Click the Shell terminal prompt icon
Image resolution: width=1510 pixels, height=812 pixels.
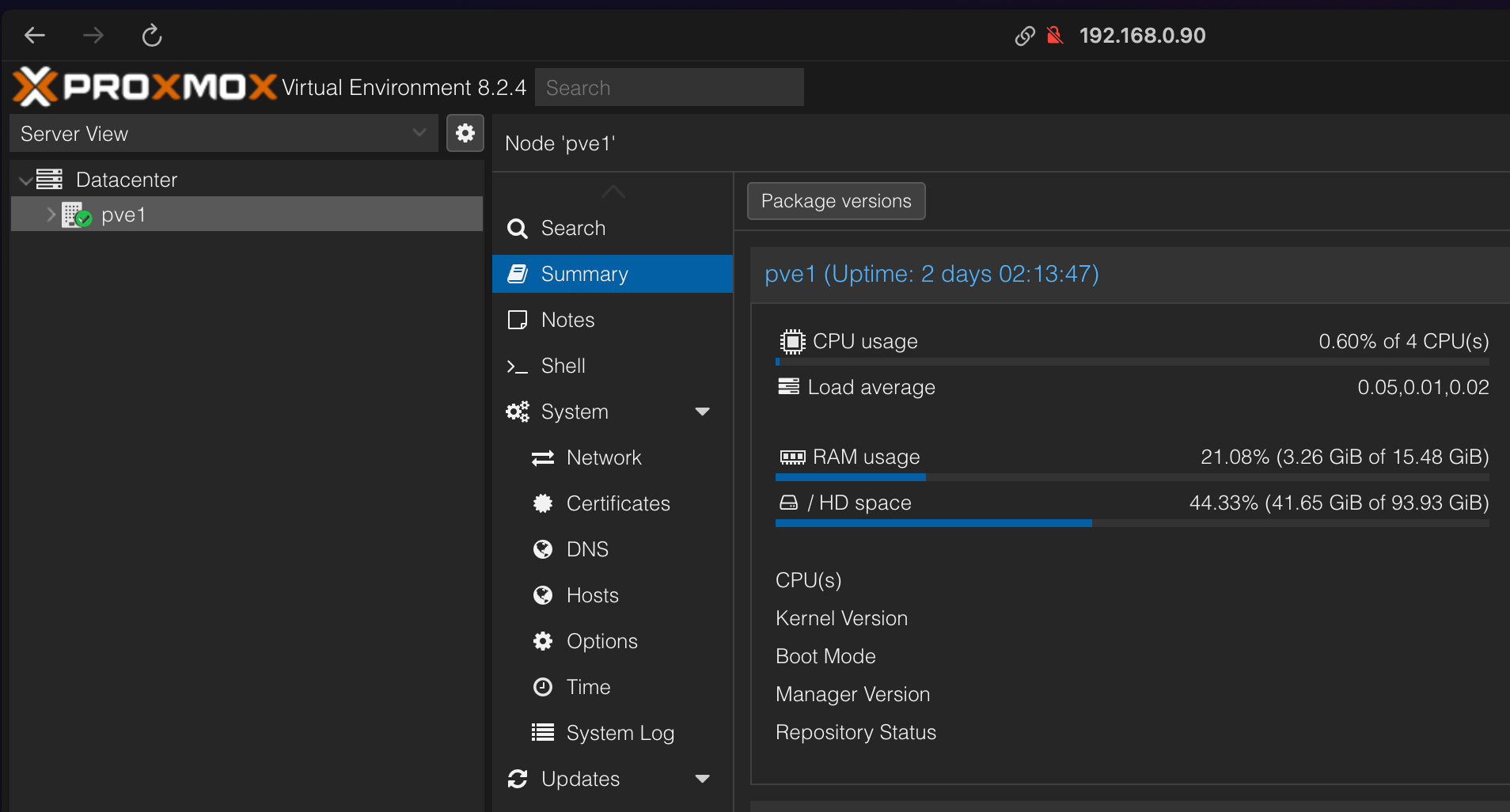(x=517, y=366)
